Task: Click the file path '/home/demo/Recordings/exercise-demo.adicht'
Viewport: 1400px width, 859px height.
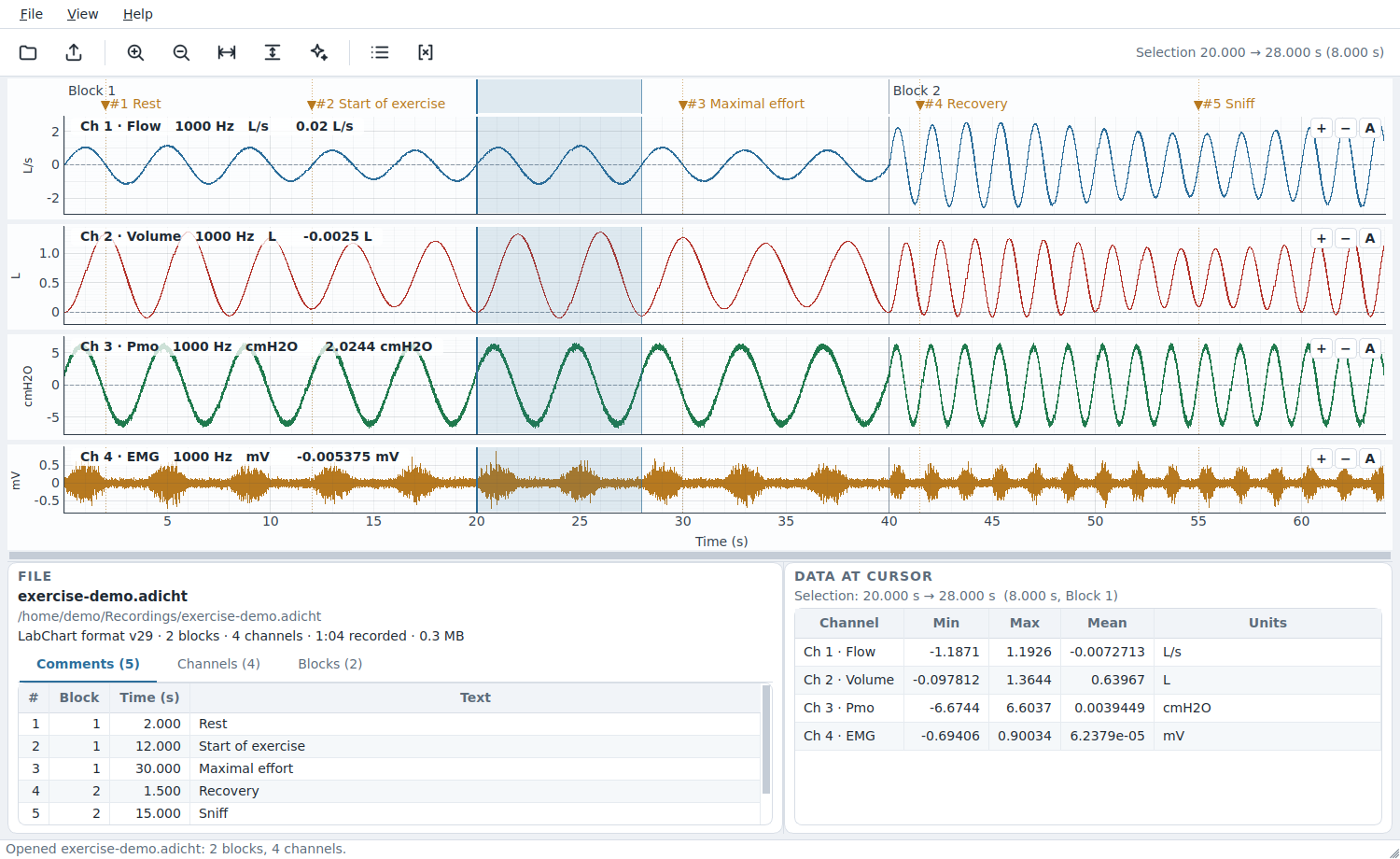Action: 170,616
